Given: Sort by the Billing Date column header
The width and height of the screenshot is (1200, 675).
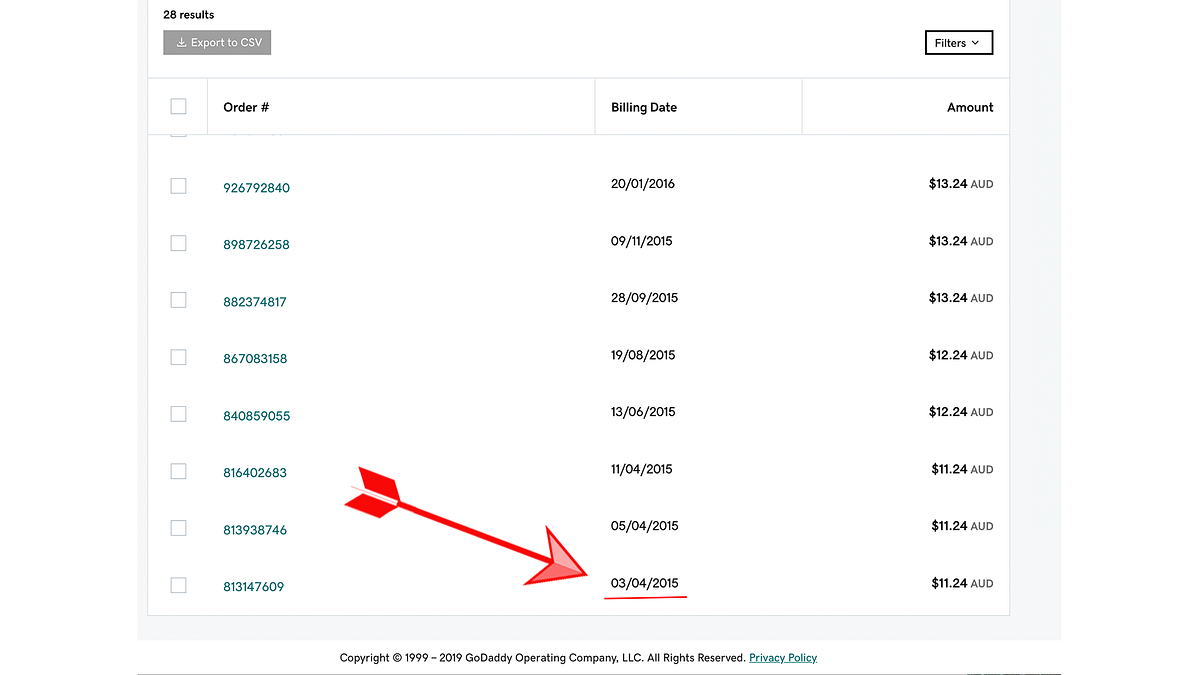Looking at the screenshot, I should click(644, 107).
